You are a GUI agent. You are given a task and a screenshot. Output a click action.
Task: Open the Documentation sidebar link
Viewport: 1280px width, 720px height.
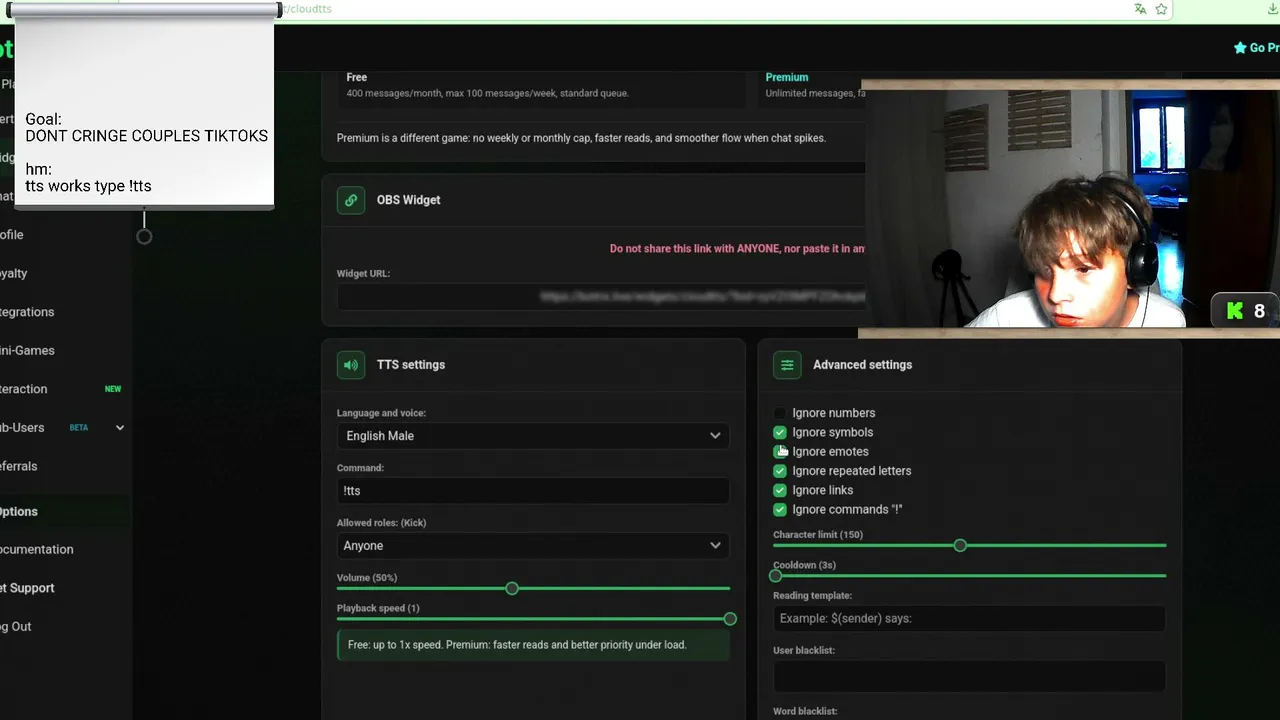(x=37, y=549)
